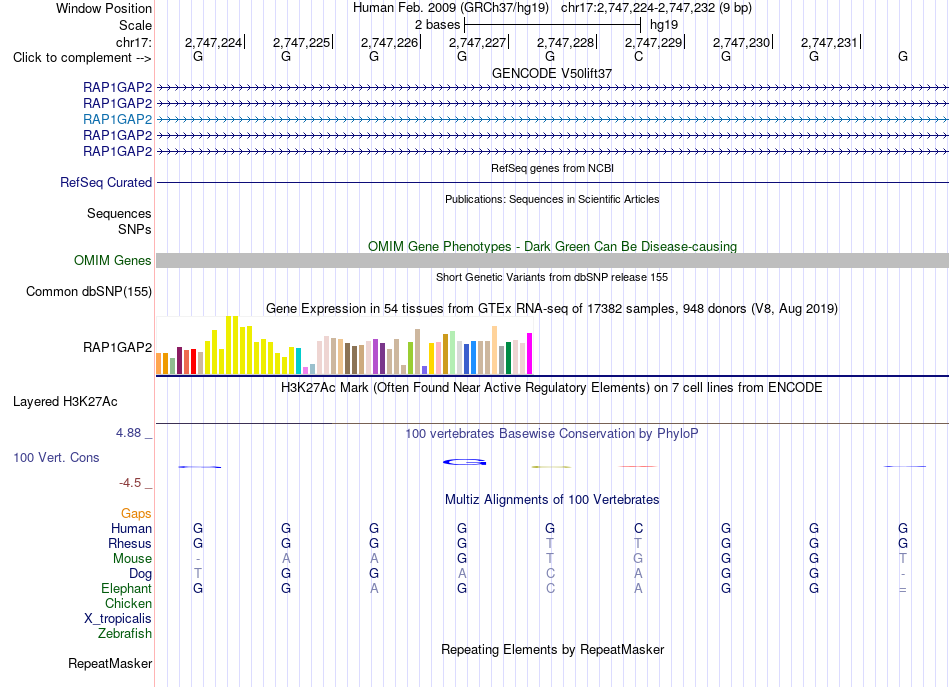Click the Layered H3K27Ac track label

[x=65, y=402]
